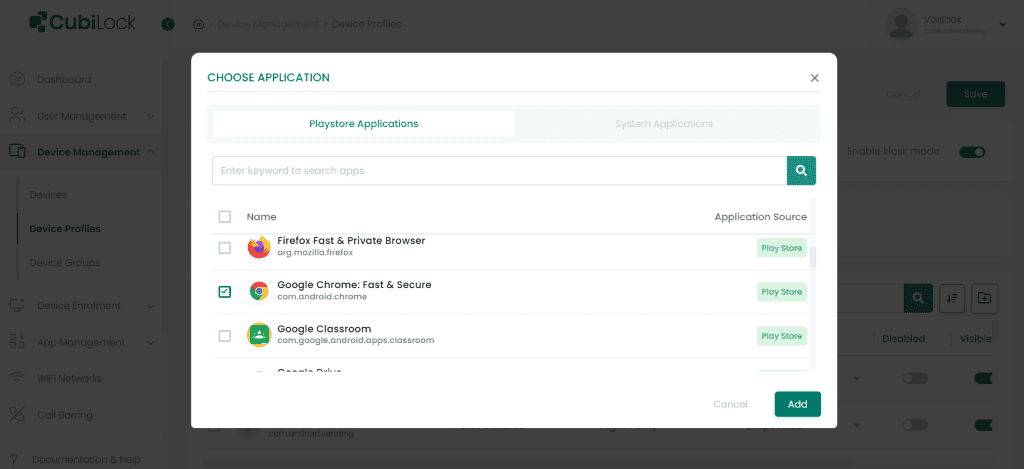This screenshot has width=1024, height=469.
Task: Click the background search icon button
Action: pos(918,298)
